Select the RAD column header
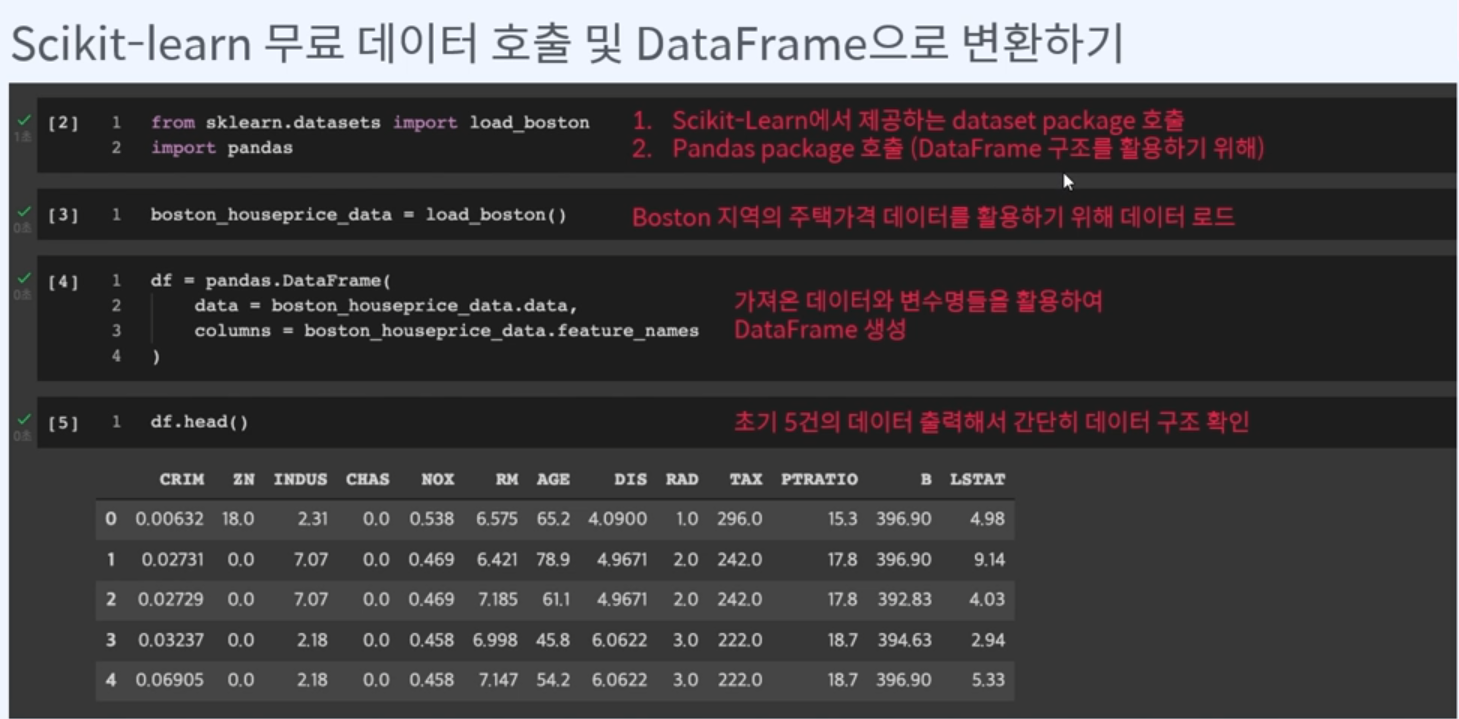The width and height of the screenshot is (1459, 719). (x=682, y=480)
